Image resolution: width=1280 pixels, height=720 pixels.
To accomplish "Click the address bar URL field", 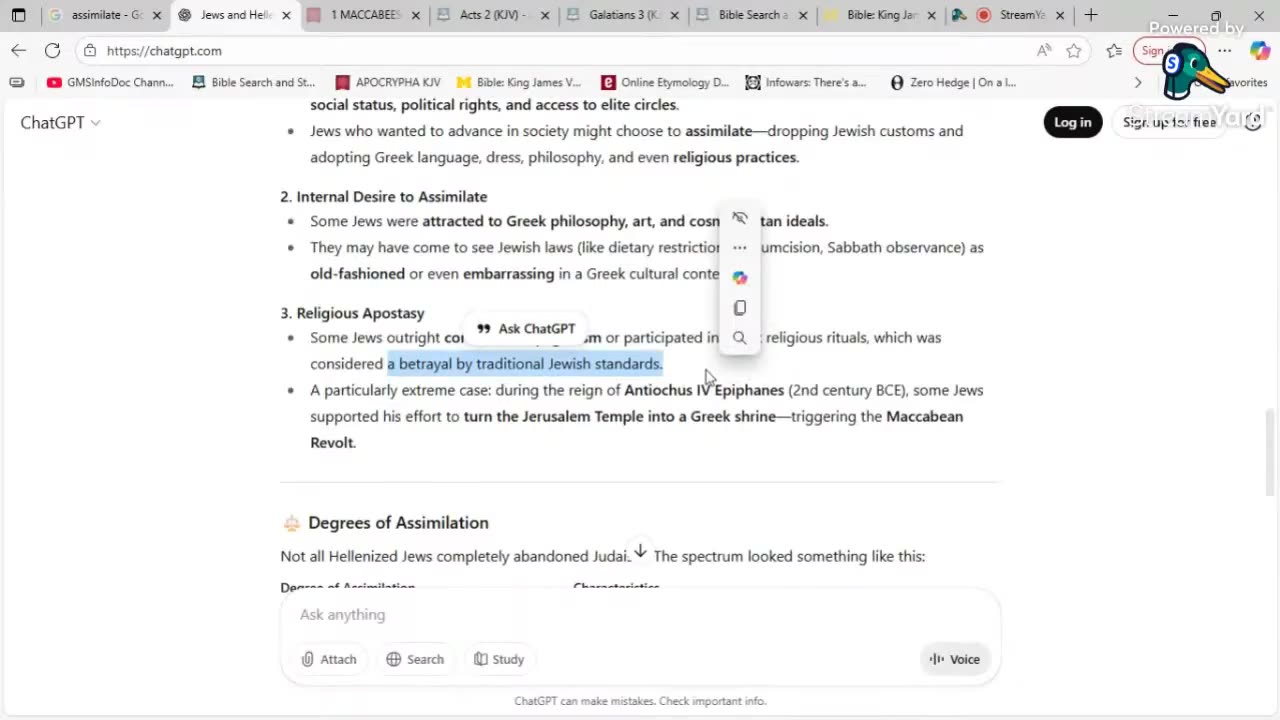I will click(x=560, y=51).
